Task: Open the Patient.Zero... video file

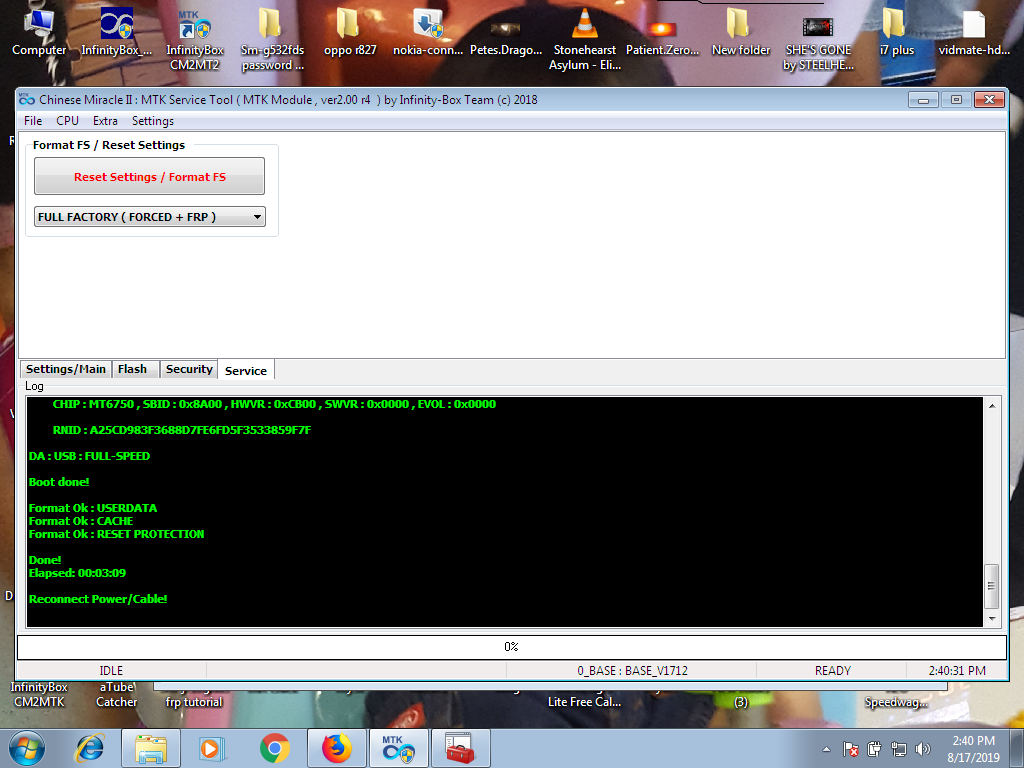Action: click(x=662, y=36)
